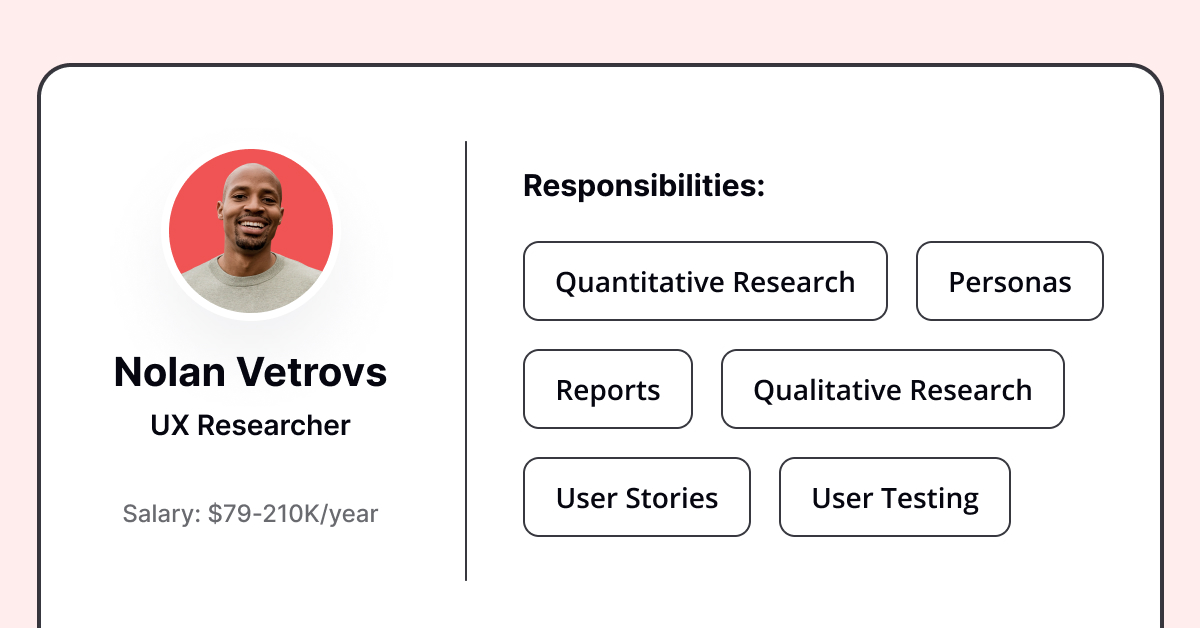Viewport: 1200px width, 628px height.
Task: Click the vertical divider line
Action: (x=466, y=360)
